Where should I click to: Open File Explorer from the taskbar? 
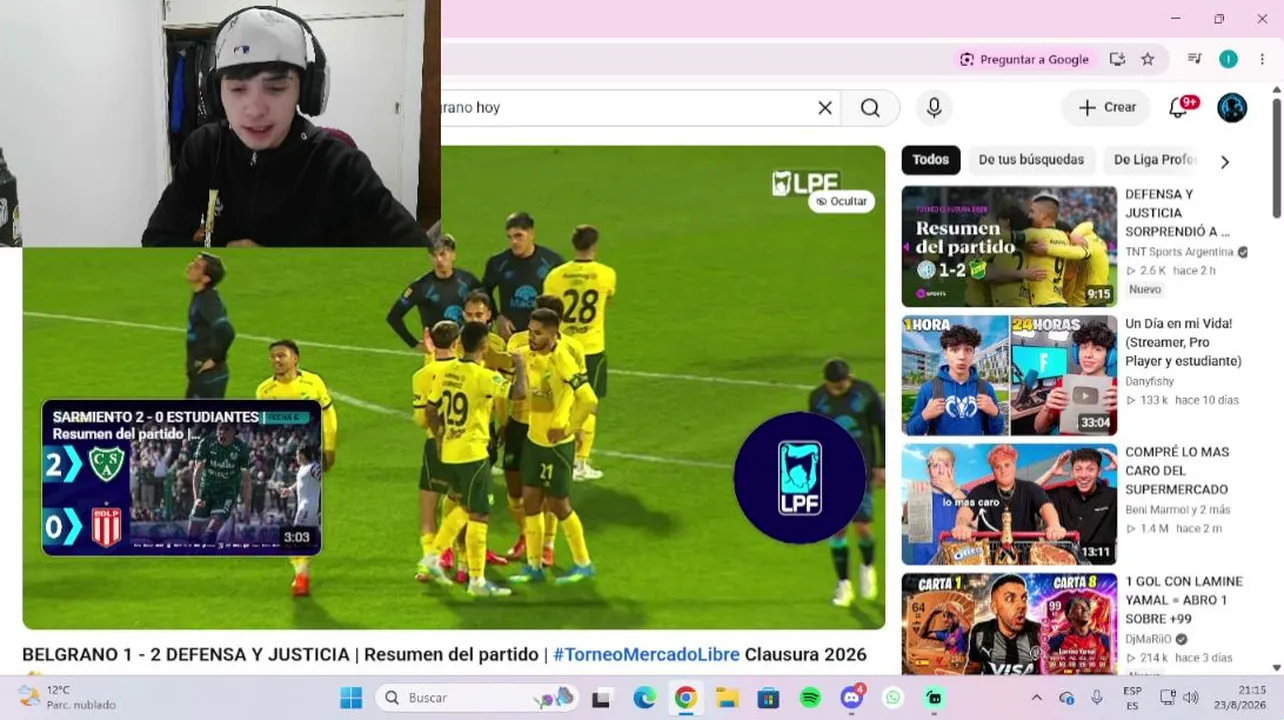[x=727, y=698]
